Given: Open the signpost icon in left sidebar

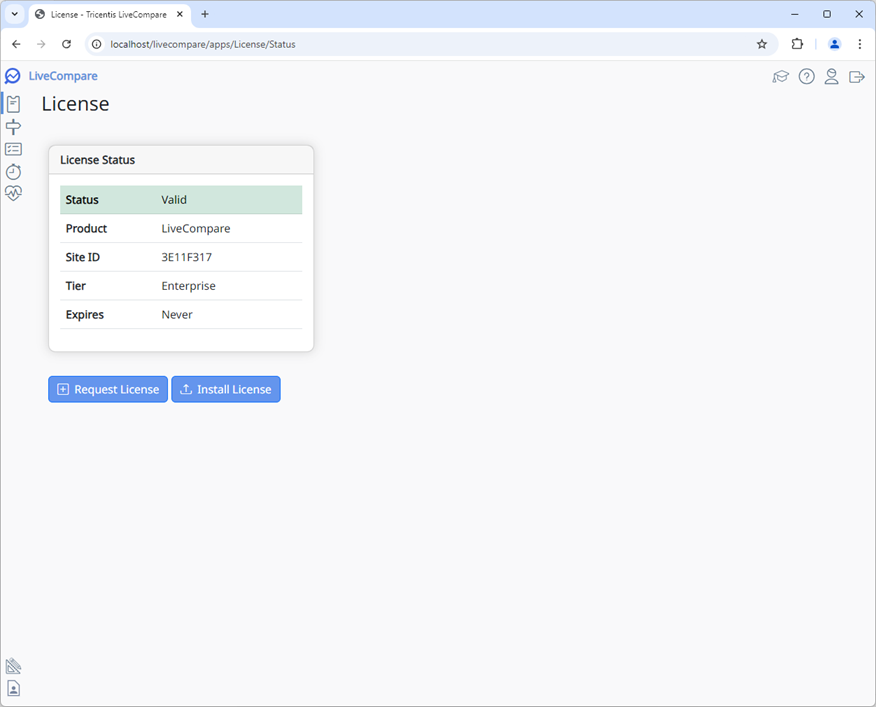Looking at the screenshot, I should point(13,127).
